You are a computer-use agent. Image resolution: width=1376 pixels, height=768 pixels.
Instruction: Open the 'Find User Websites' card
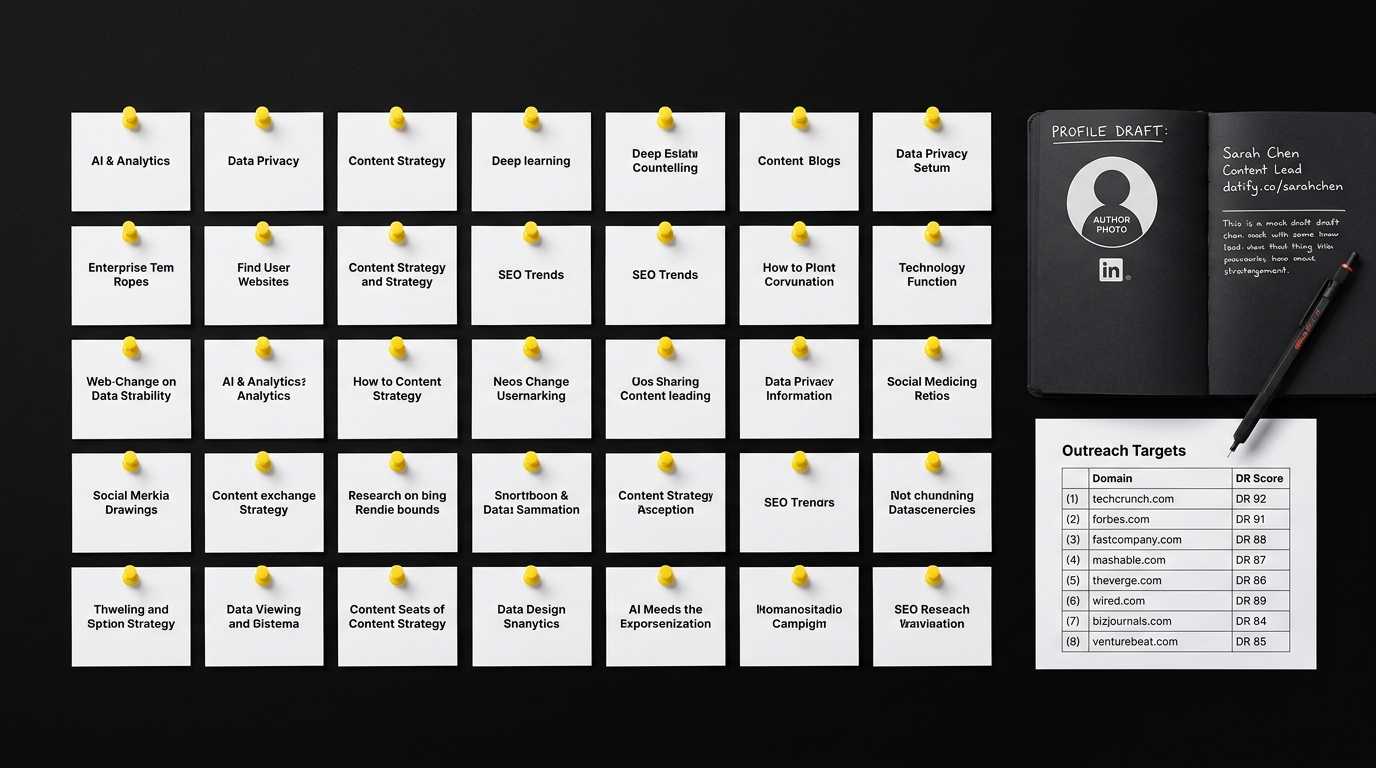[264, 275]
